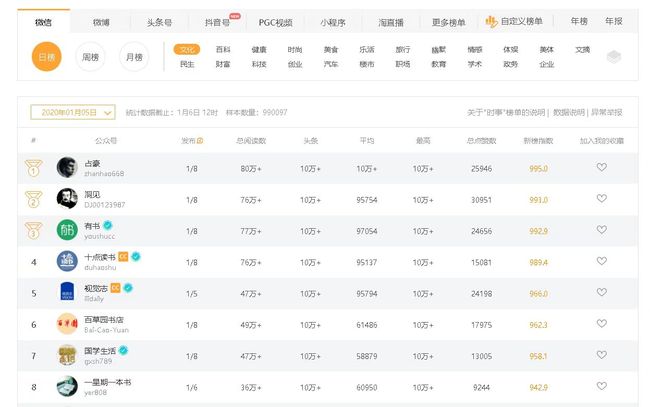Click the orange badge next to 十点读书
The image size is (650, 407).
pos(123,257)
